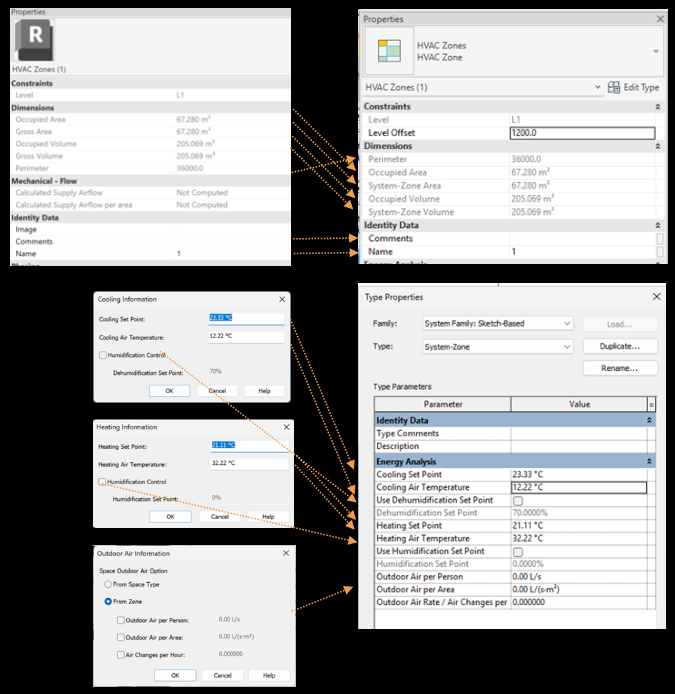Check Use Dehumidification Set Point box
Image resolution: width=675 pixels, height=694 pixels.
[x=517, y=500]
